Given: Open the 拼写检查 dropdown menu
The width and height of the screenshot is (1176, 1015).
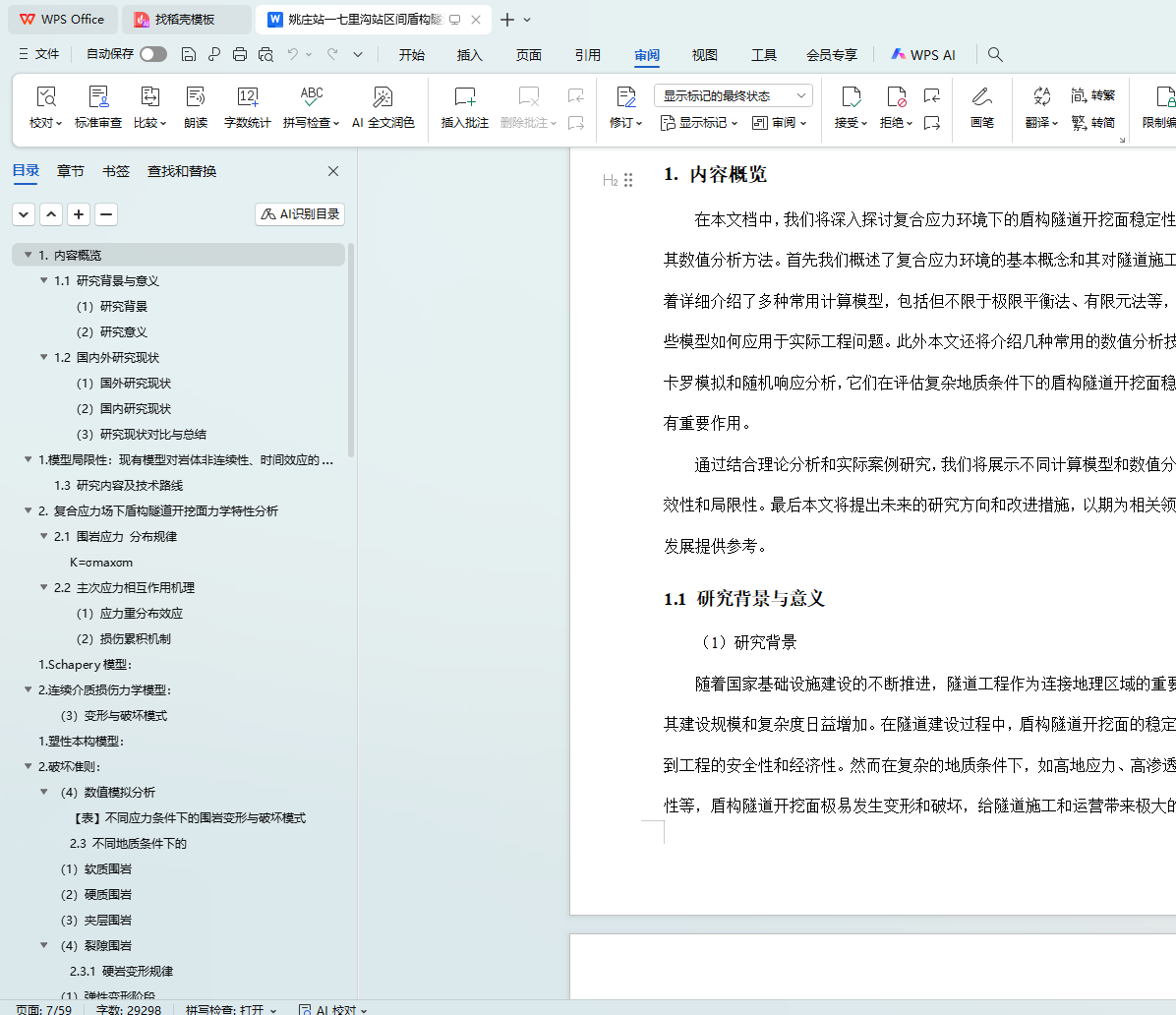Looking at the screenshot, I should (x=336, y=124).
